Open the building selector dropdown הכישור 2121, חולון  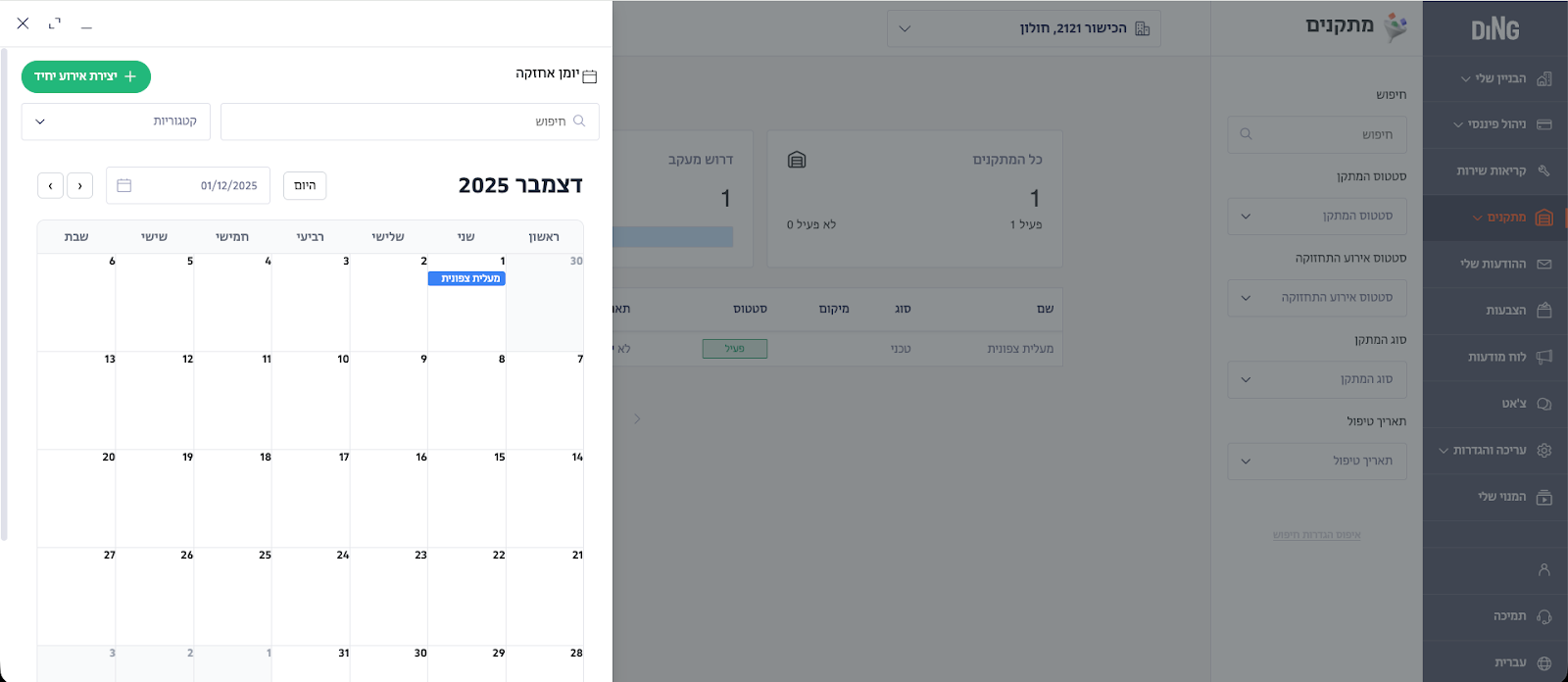pos(1023,28)
